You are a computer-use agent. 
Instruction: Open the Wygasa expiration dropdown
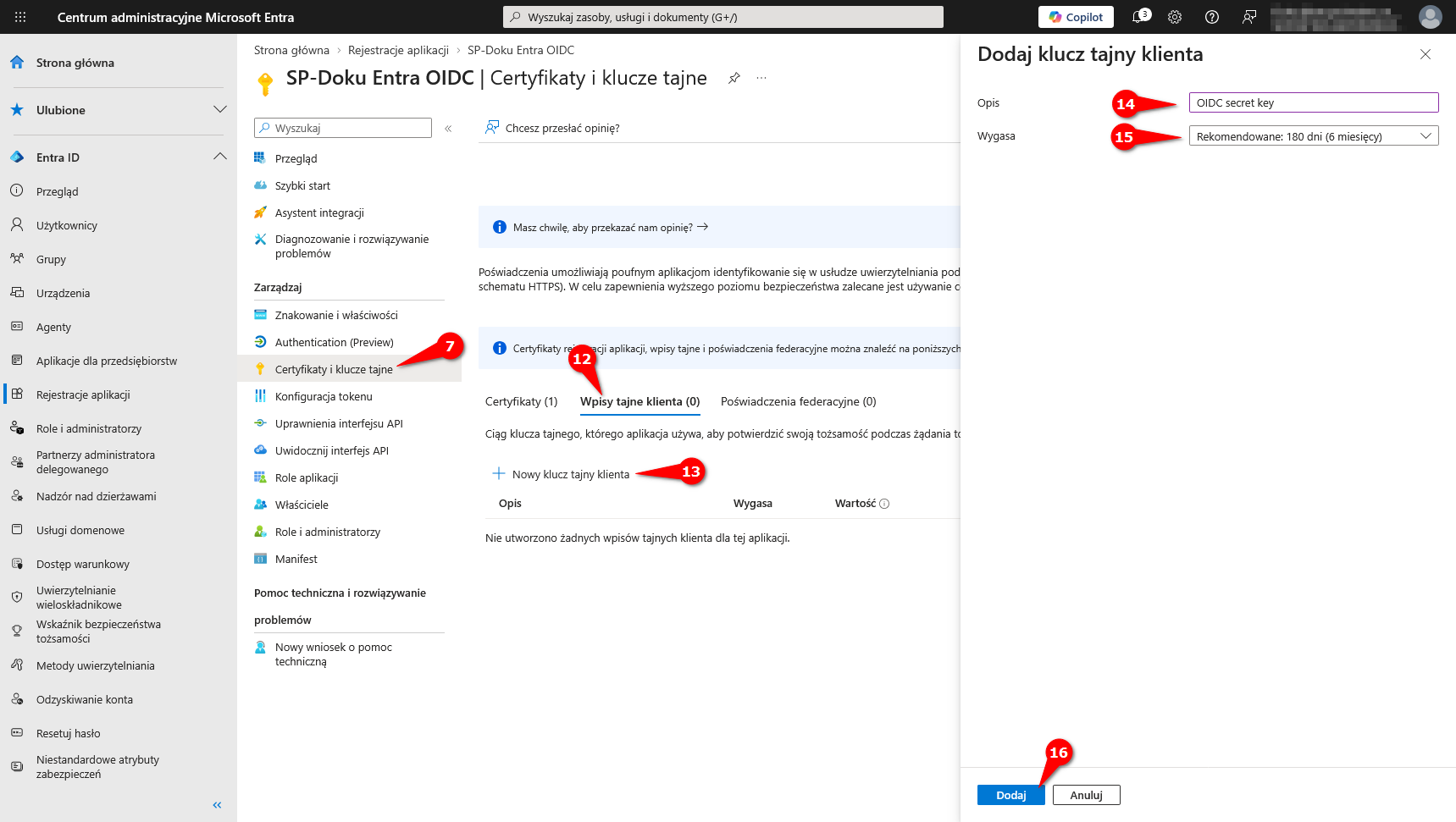1314,135
